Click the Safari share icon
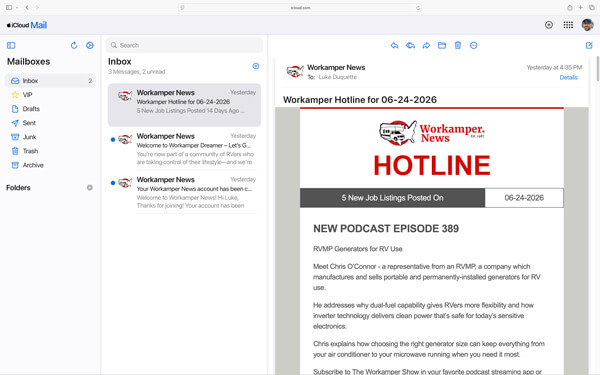 tap(570, 7)
